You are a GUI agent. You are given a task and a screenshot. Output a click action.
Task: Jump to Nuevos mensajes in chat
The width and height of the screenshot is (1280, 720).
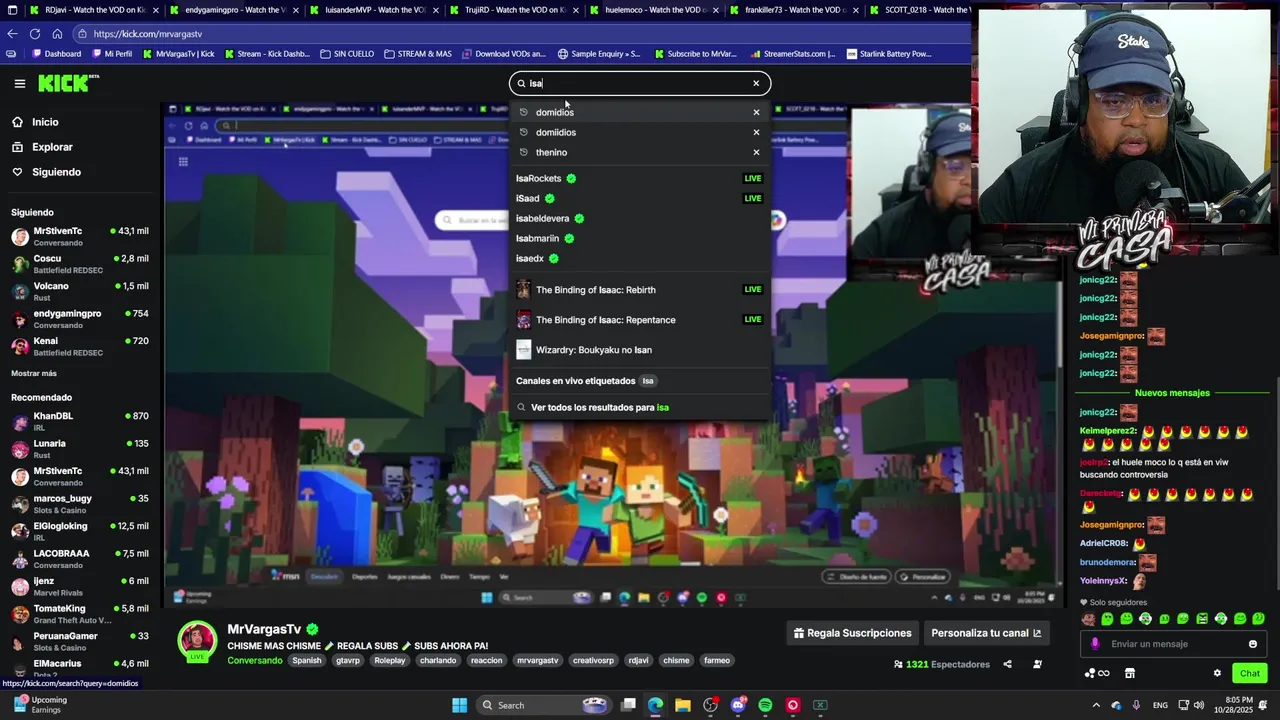(x=1172, y=393)
